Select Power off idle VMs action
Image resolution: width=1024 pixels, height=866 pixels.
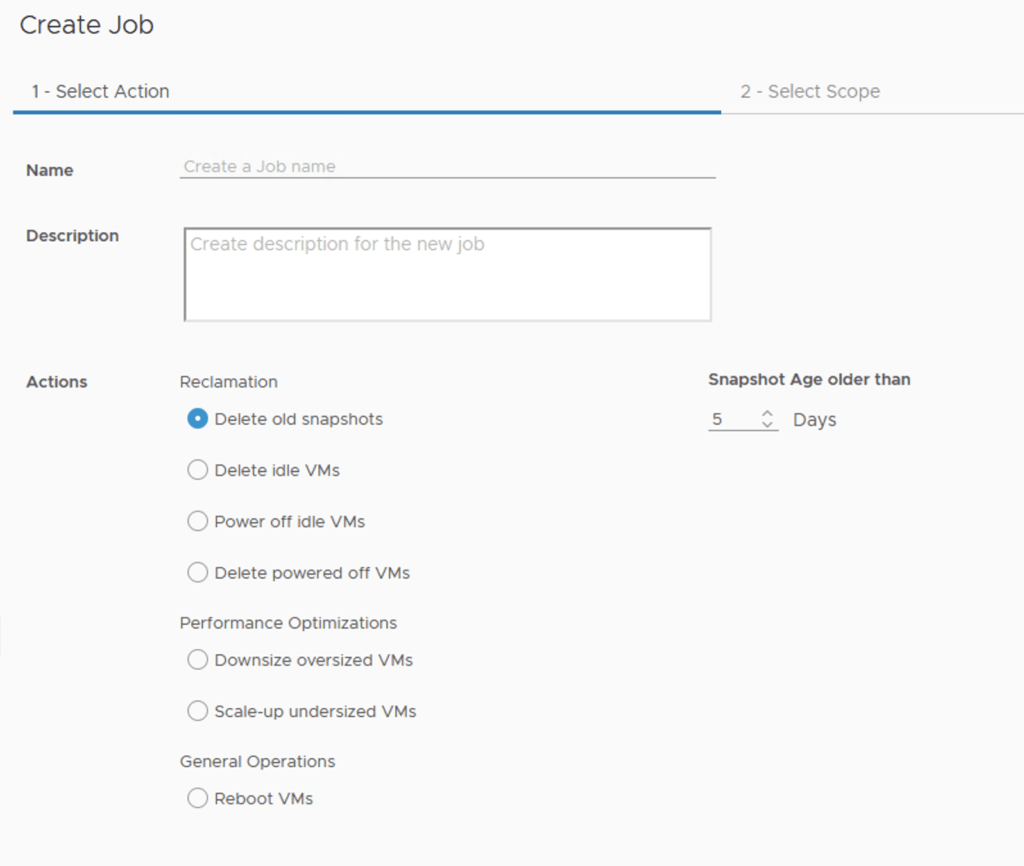pyautogui.click(x=198, y=521)
